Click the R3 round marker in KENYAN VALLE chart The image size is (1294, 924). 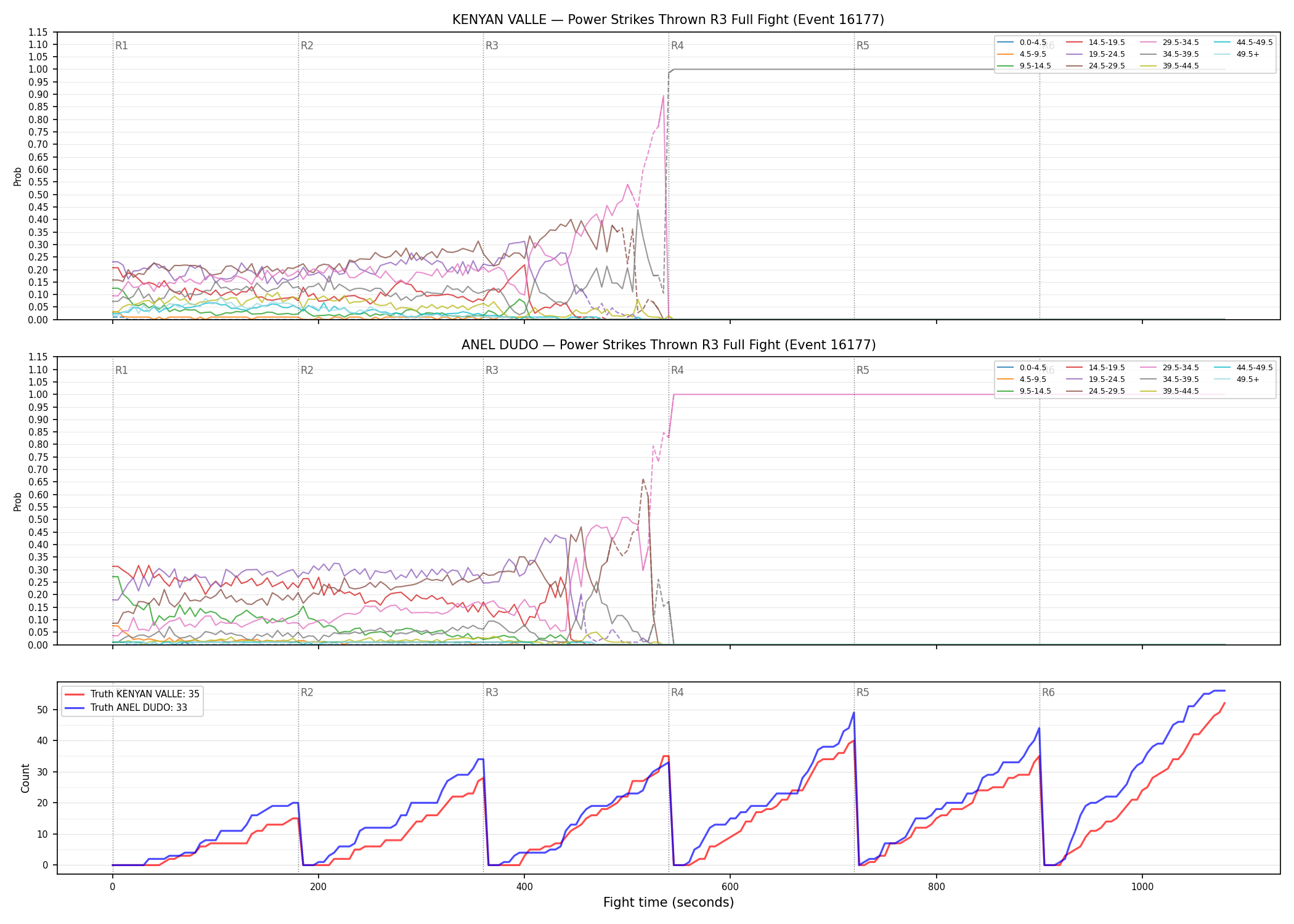492,46
